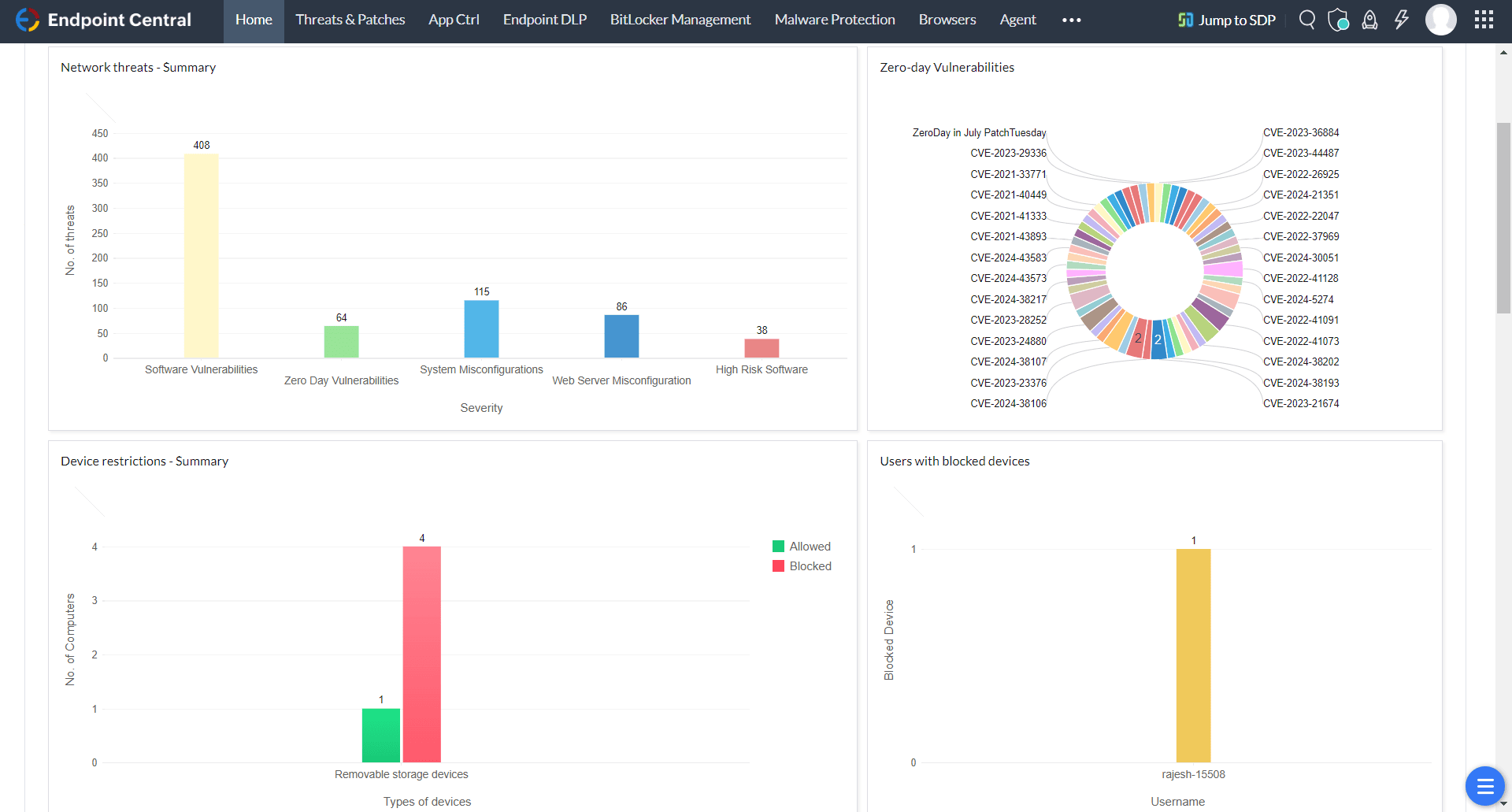The width and height of the screenshot is (1512, 812).
Task: Open the what's new rocket icon
Action: [x=1369, y=20]
